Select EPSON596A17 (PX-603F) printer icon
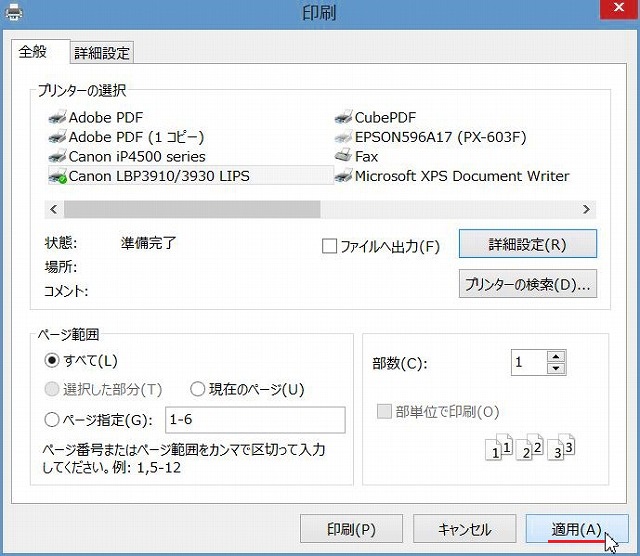640x556 pixels. tap(343, 137)
